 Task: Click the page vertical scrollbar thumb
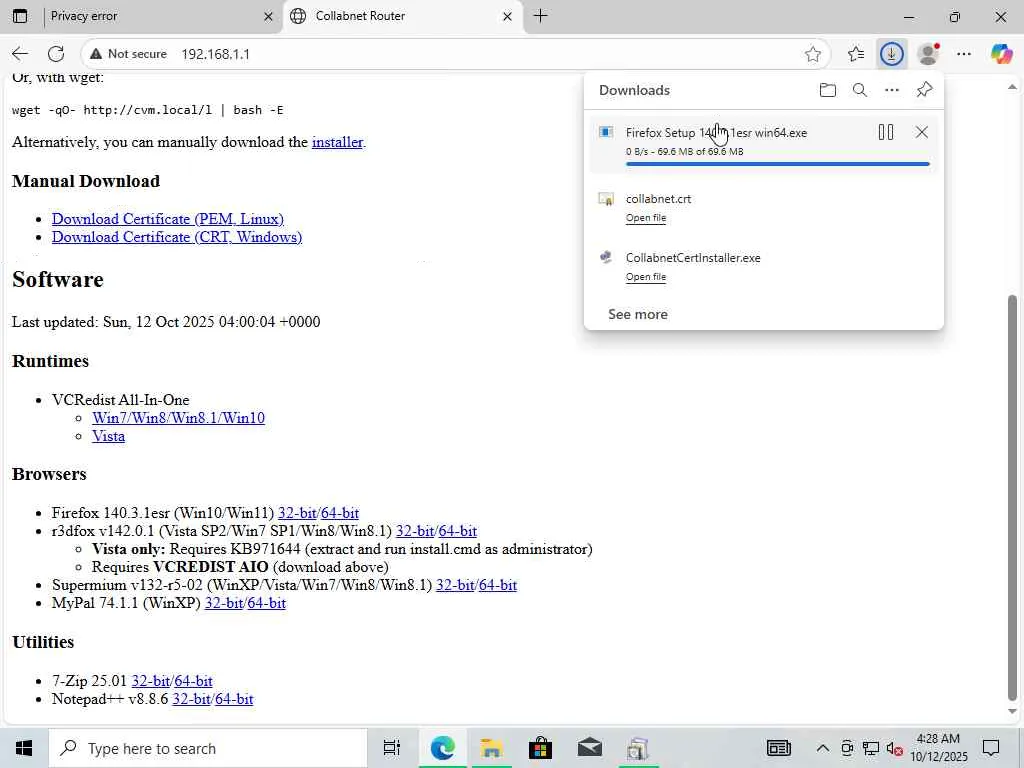pos(1012,498)
